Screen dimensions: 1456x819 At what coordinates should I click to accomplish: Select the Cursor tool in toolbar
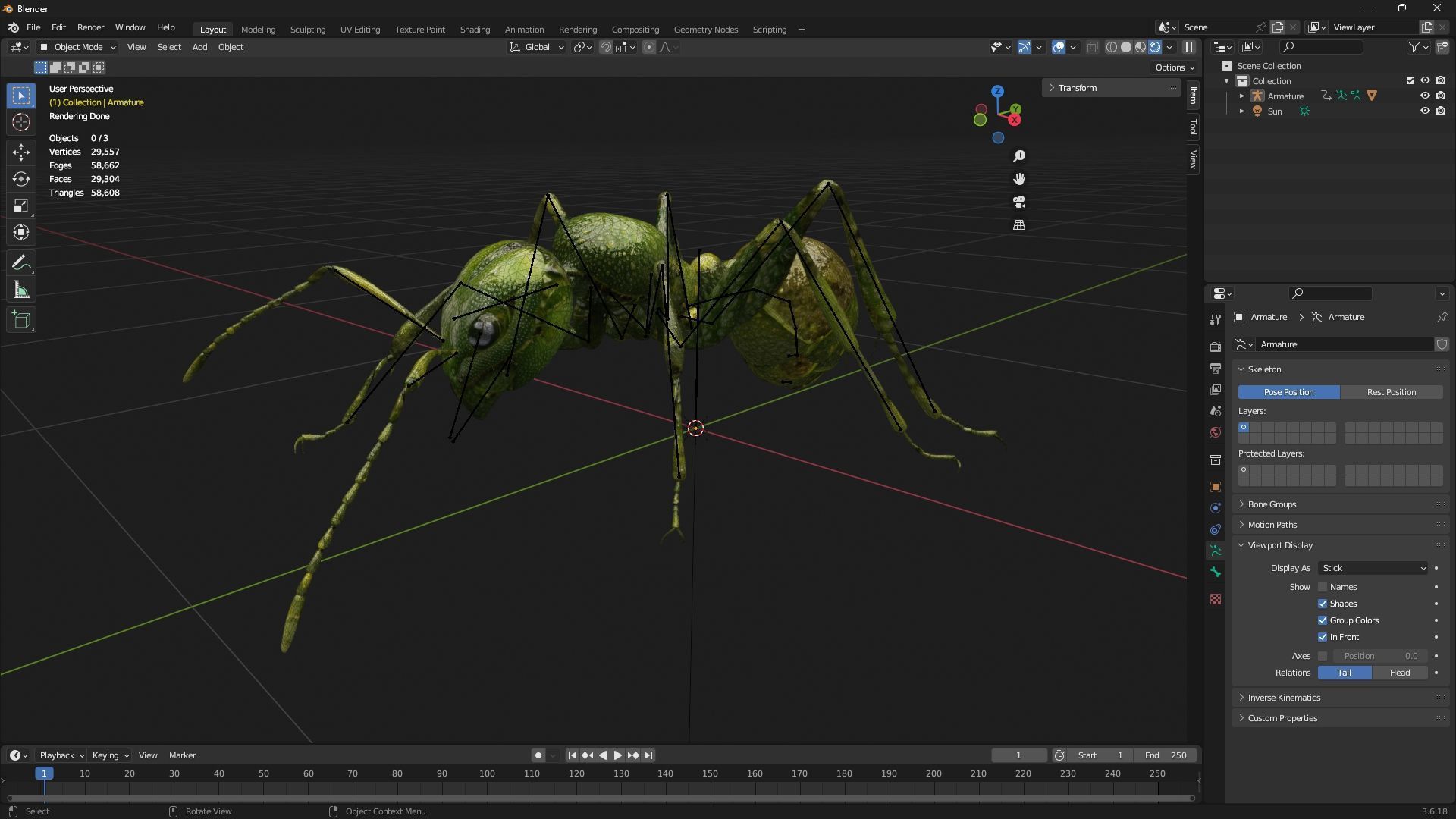click(21, 122)
